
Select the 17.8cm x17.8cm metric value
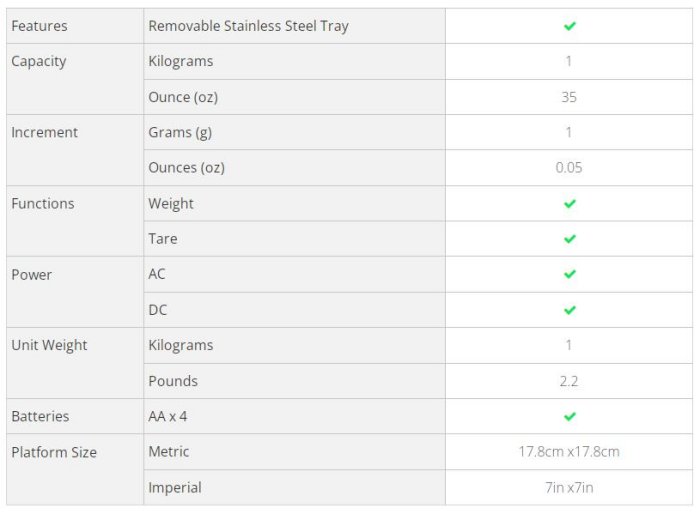[569, 452]
